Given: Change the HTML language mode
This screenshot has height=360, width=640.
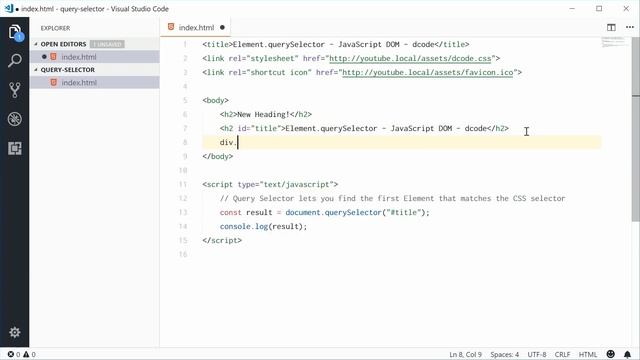Looking at the screenshot, I should pyautogui.click(x=588, y=354).
